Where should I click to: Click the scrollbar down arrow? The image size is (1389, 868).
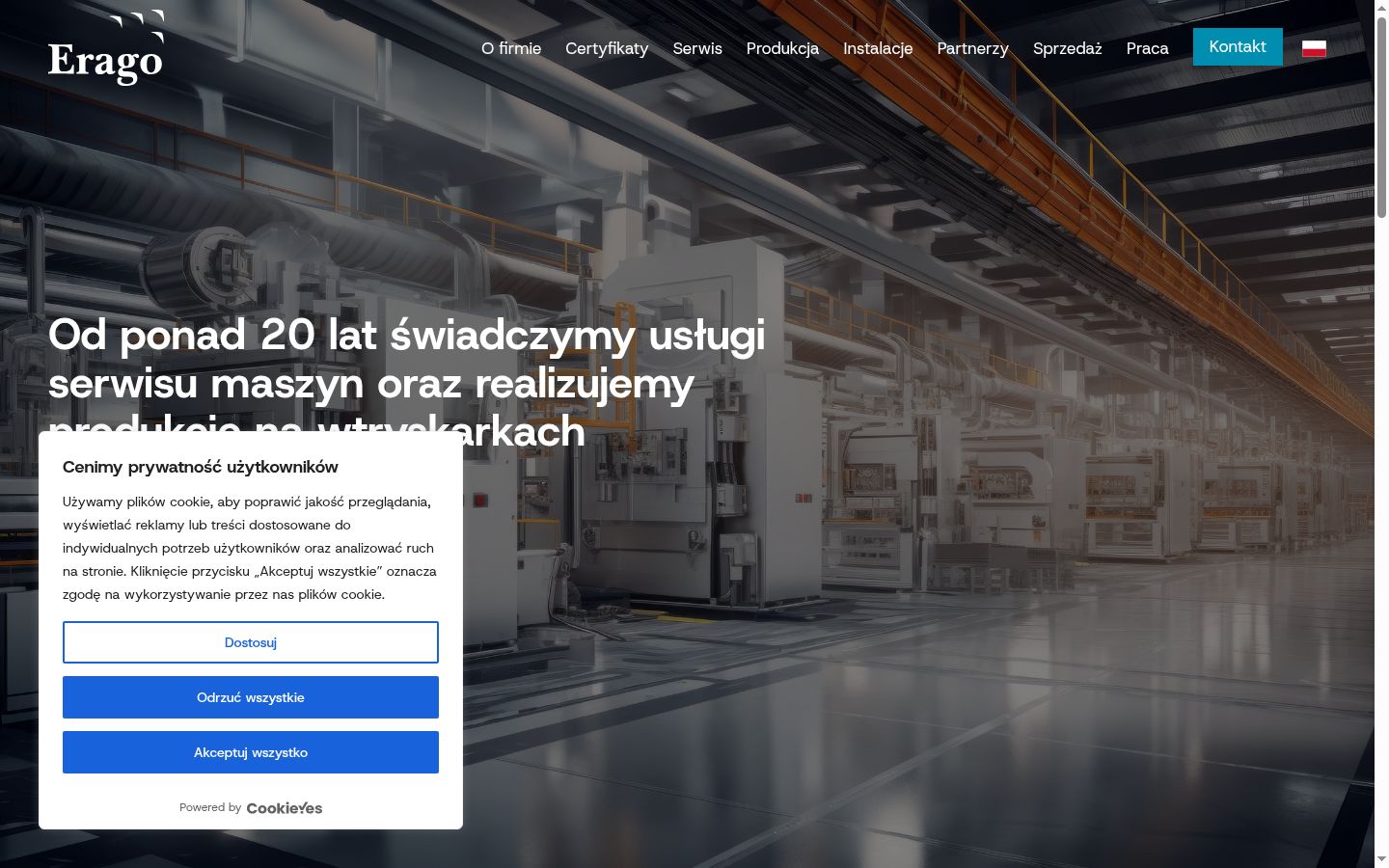(1381, 859)
